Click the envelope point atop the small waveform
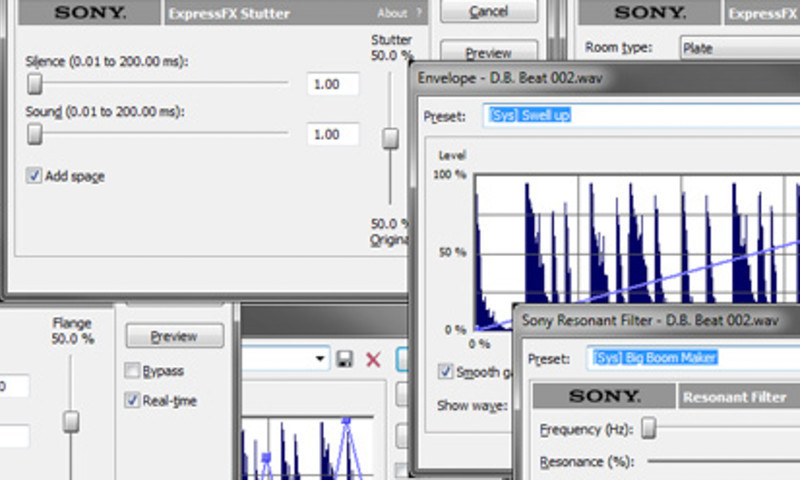Image resolution: width=800 pixels, height=480 pixels. [x=346, y=421]
